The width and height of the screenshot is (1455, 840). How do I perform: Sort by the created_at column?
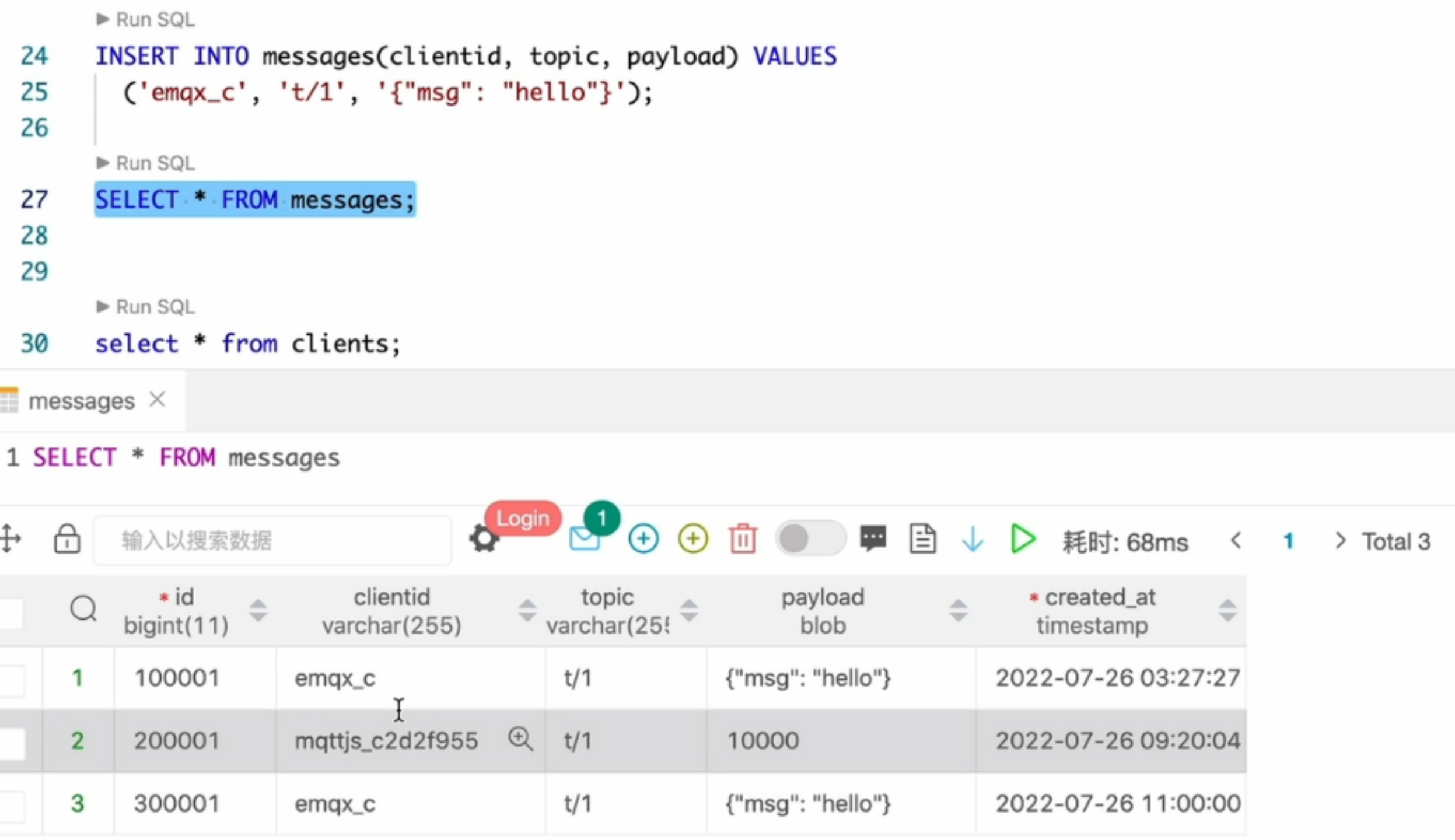point(1227,611)
